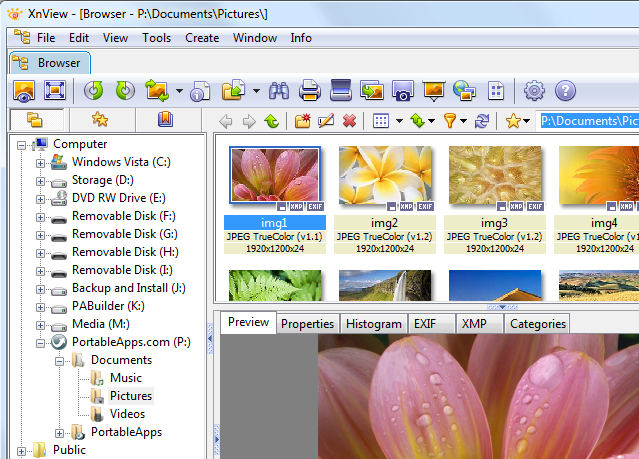This screenshot has width=639, height=459.
Task: Click the Print icon in toolbar
Action: point(310,90)
